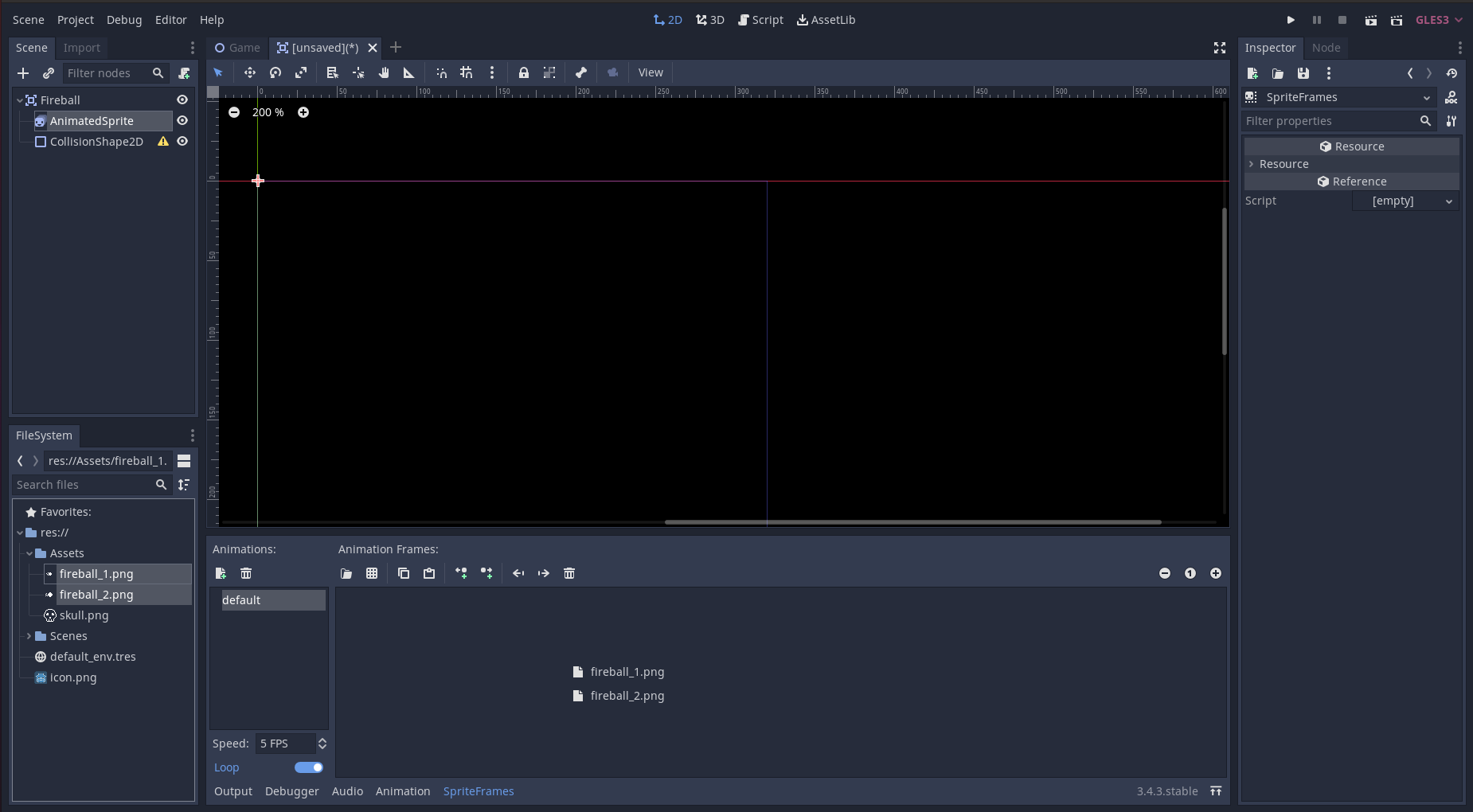The height and width of the screenshot is (812, 1473).
Task: Open the Project menu
Action: tap(76, 20)
